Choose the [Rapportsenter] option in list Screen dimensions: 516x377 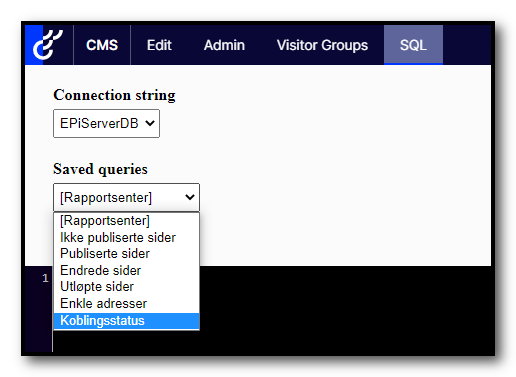pos(126,221)
